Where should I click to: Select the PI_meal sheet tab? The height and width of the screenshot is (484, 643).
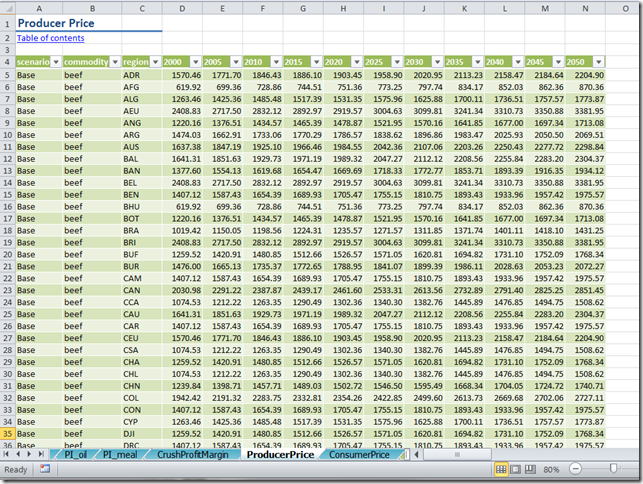[121, 454]
